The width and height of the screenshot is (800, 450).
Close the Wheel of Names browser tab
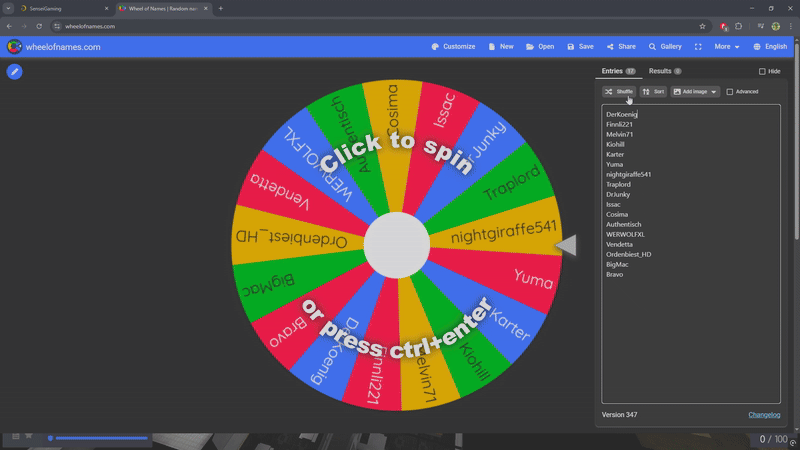pos(206,9)
